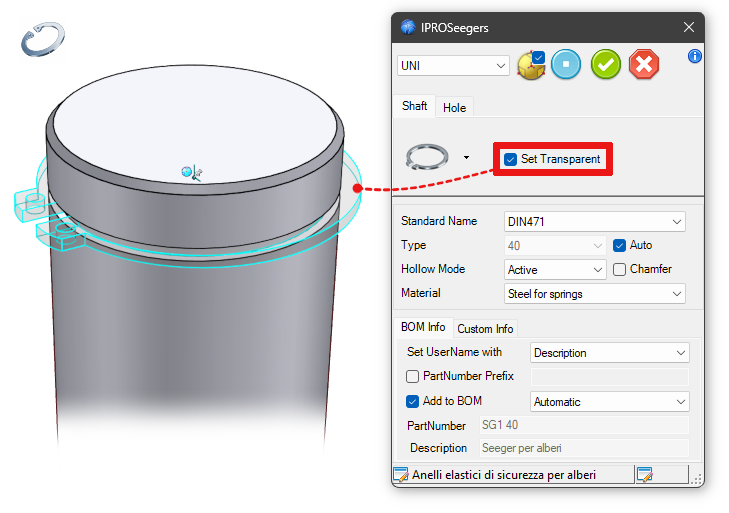Click the retaining ring shape icon

pos(426,158)
